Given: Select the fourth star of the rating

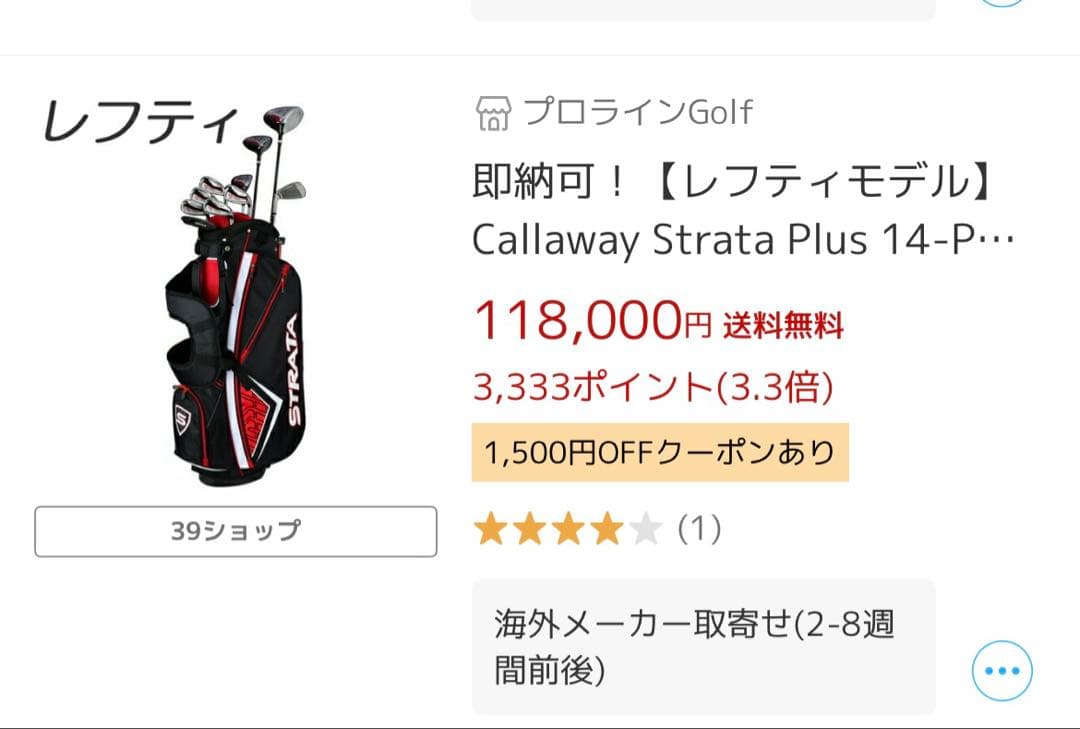Looking at the screenshot, I should point(609,527).
